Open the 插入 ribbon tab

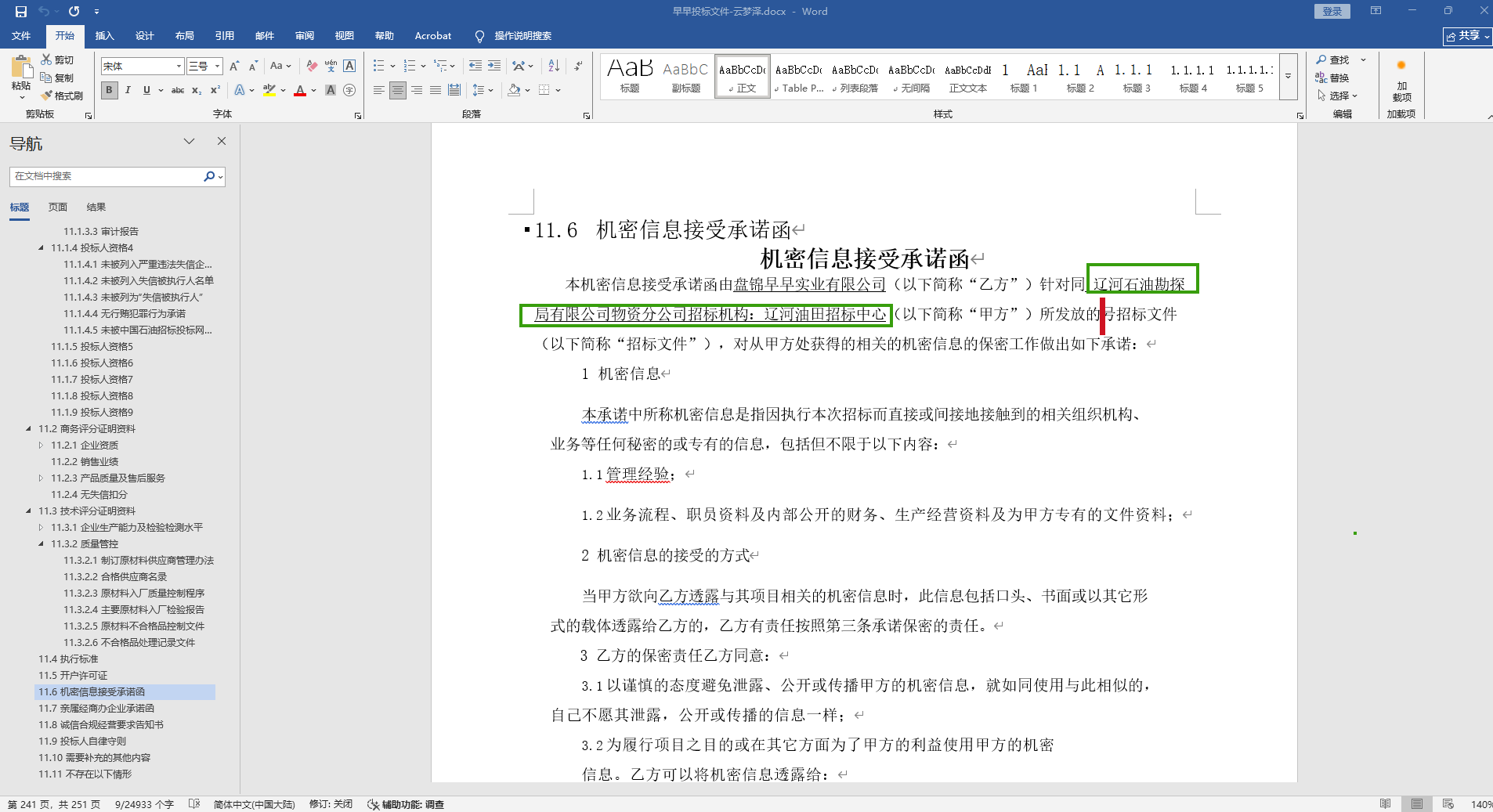(x=104, y=35)
